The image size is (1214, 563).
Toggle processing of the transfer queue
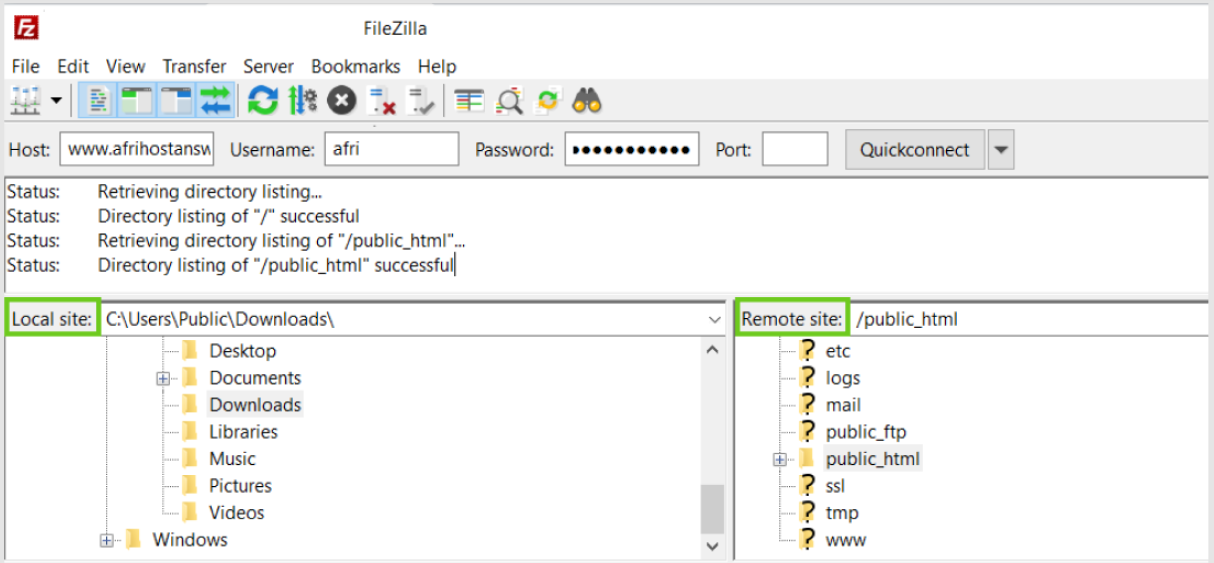pos(302,100)
